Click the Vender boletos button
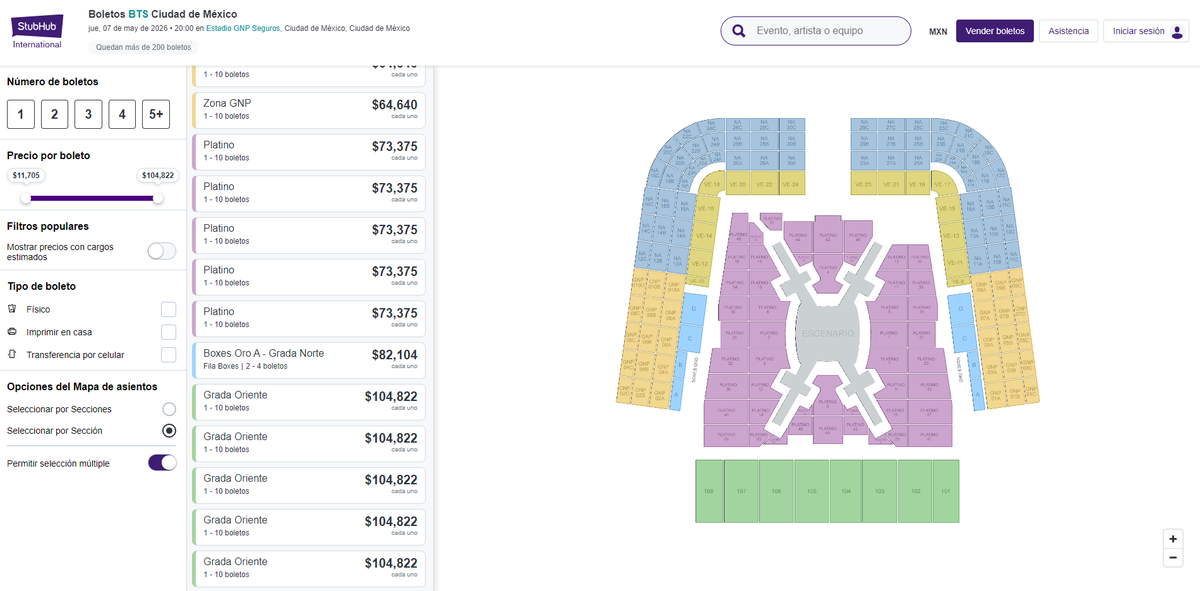 coord(995,31)
